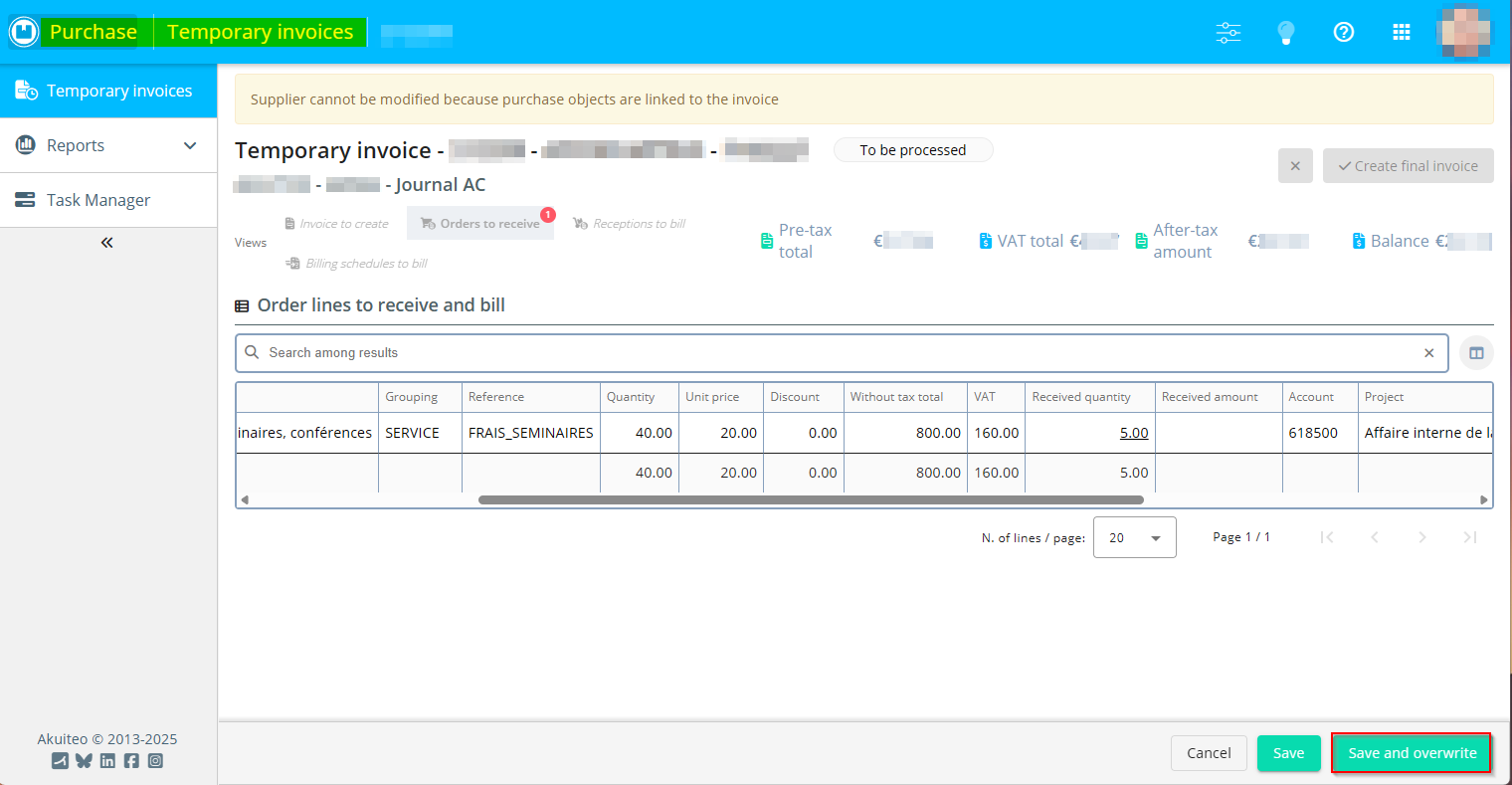Image resolution: width=1512 pixels, height=785 pixels.
Task: Open the help question mark icon
Action: tap(1344, 32)
